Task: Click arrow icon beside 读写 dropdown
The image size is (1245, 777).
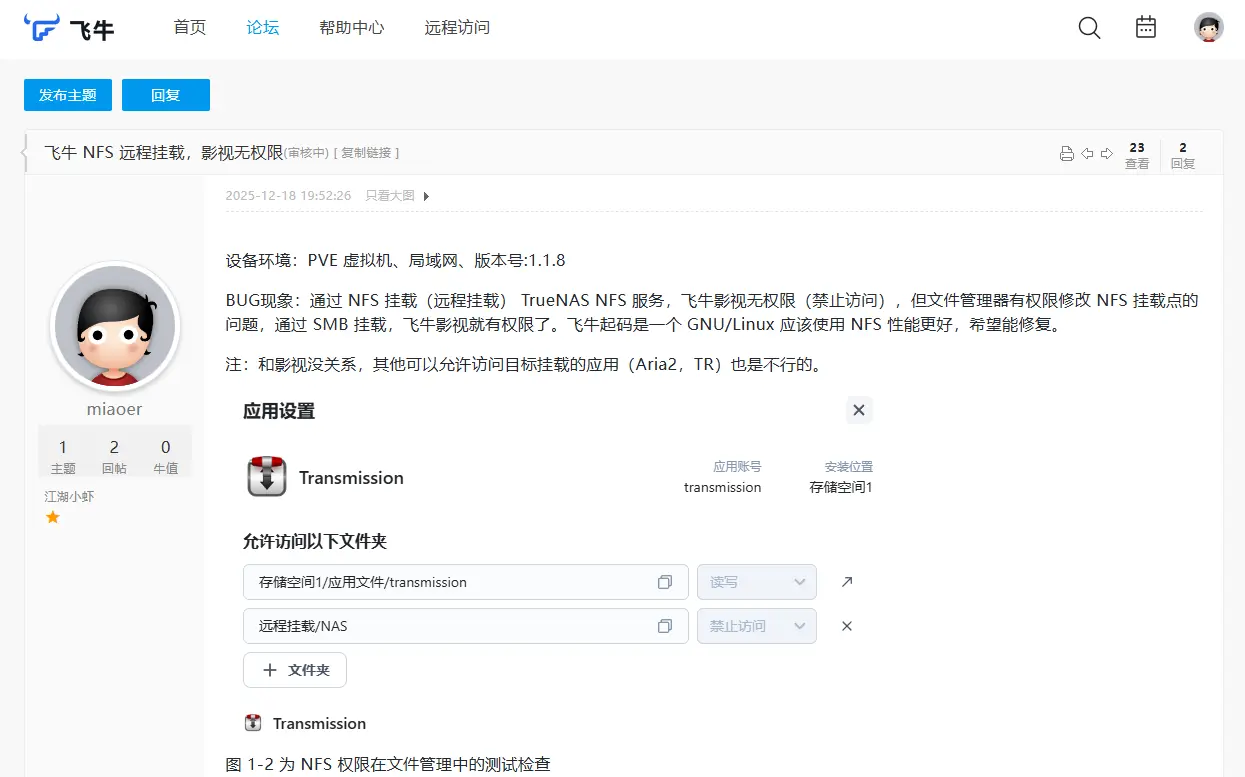Action: coord(847,582)
